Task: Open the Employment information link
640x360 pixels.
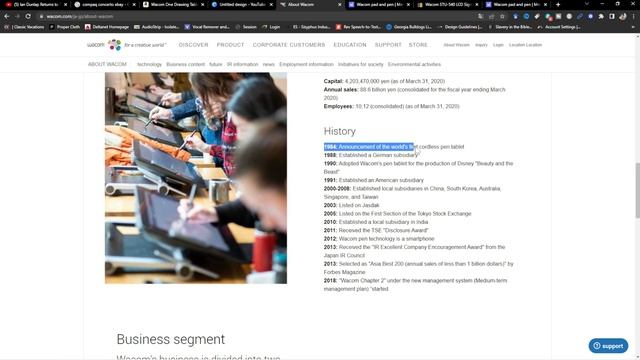Action: [x=306, y=64]
